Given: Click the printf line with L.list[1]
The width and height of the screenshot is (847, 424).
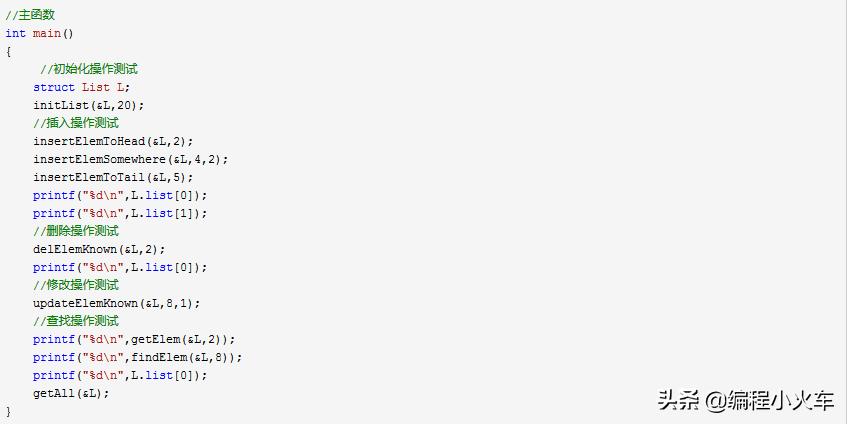Looking at the screenshot, I should click(x=120, y=213).
